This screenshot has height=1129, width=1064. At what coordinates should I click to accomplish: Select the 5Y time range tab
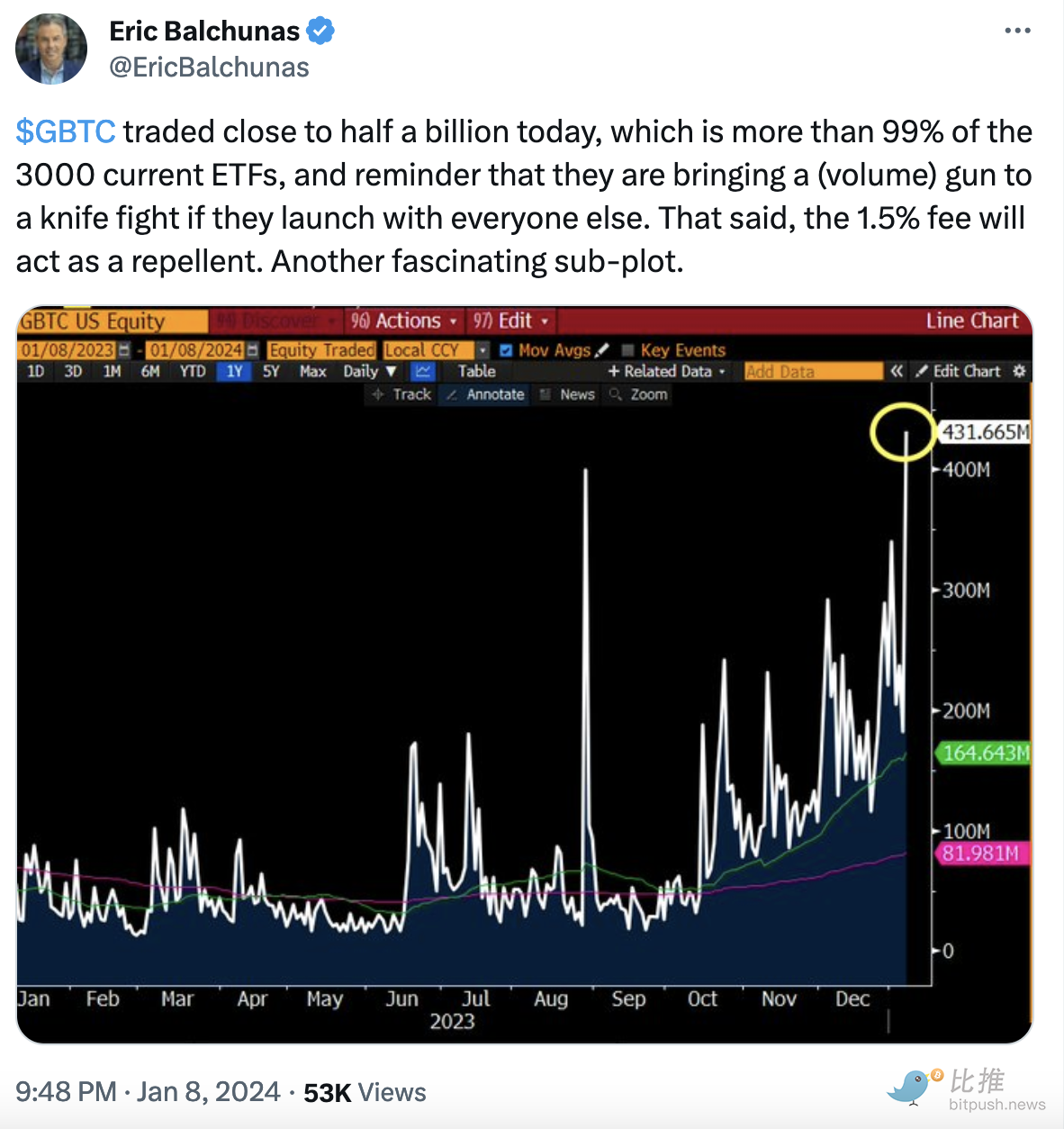(271, 371)
